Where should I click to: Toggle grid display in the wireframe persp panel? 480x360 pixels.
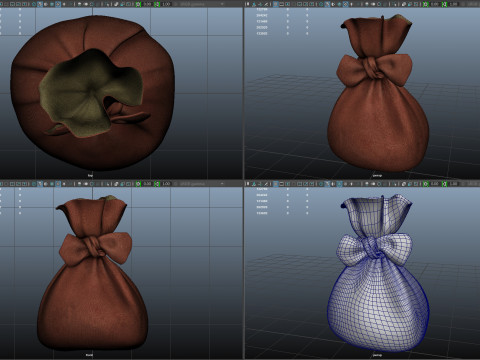coord(275,184)
